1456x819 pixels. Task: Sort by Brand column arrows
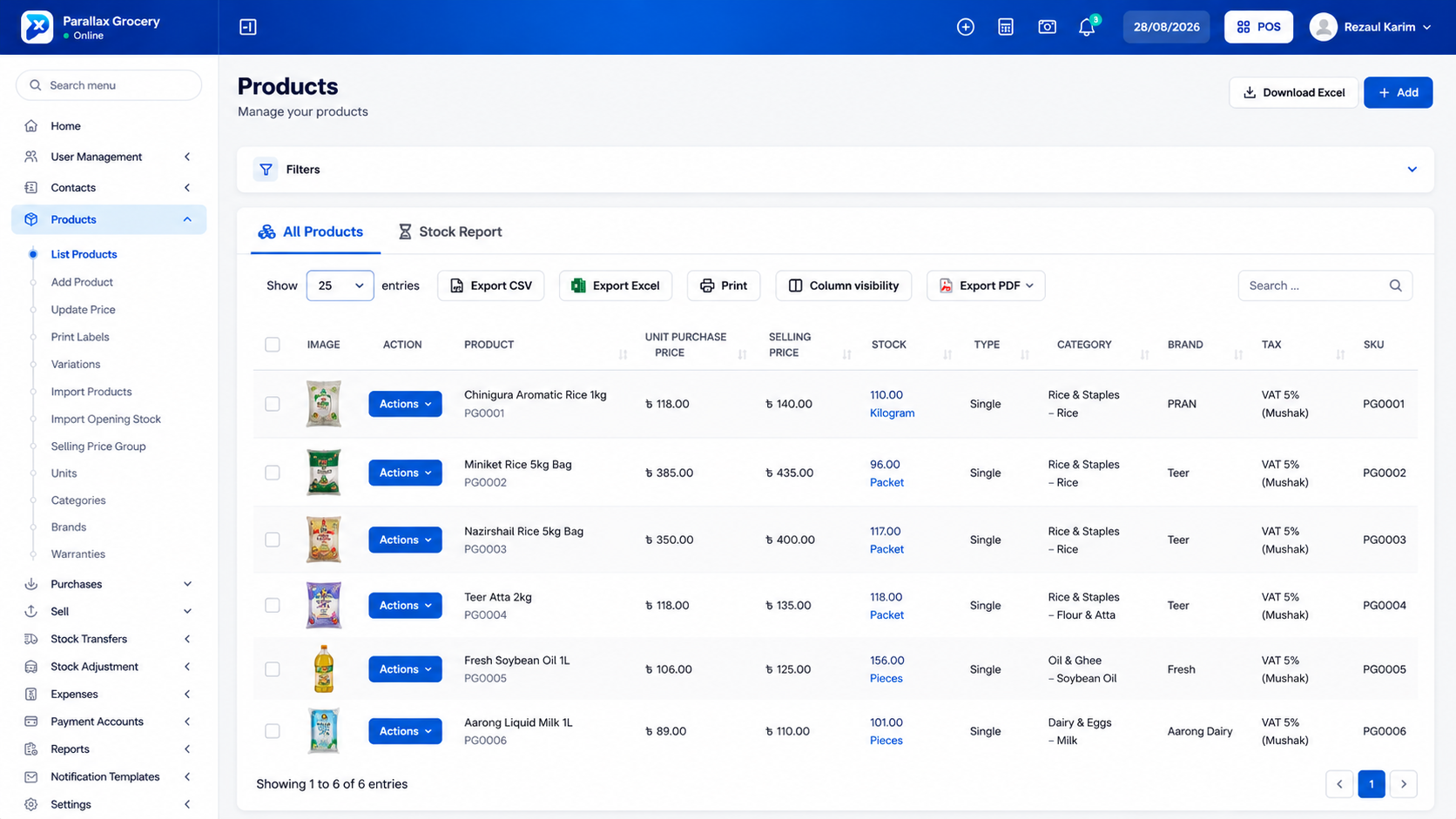tap(1237, 354)
